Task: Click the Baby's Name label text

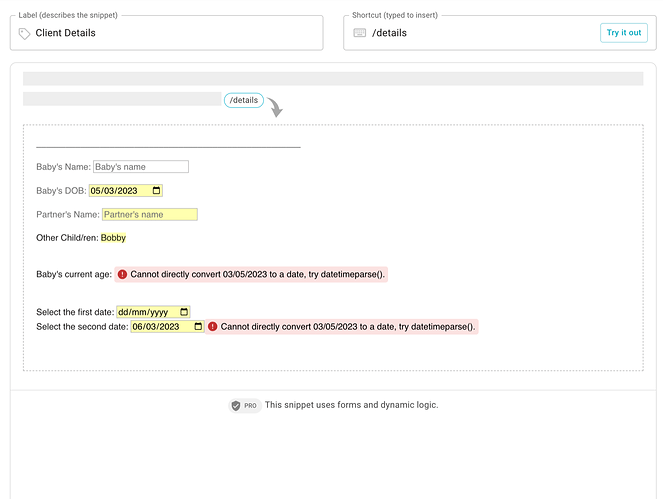Action: click(63, 167)
